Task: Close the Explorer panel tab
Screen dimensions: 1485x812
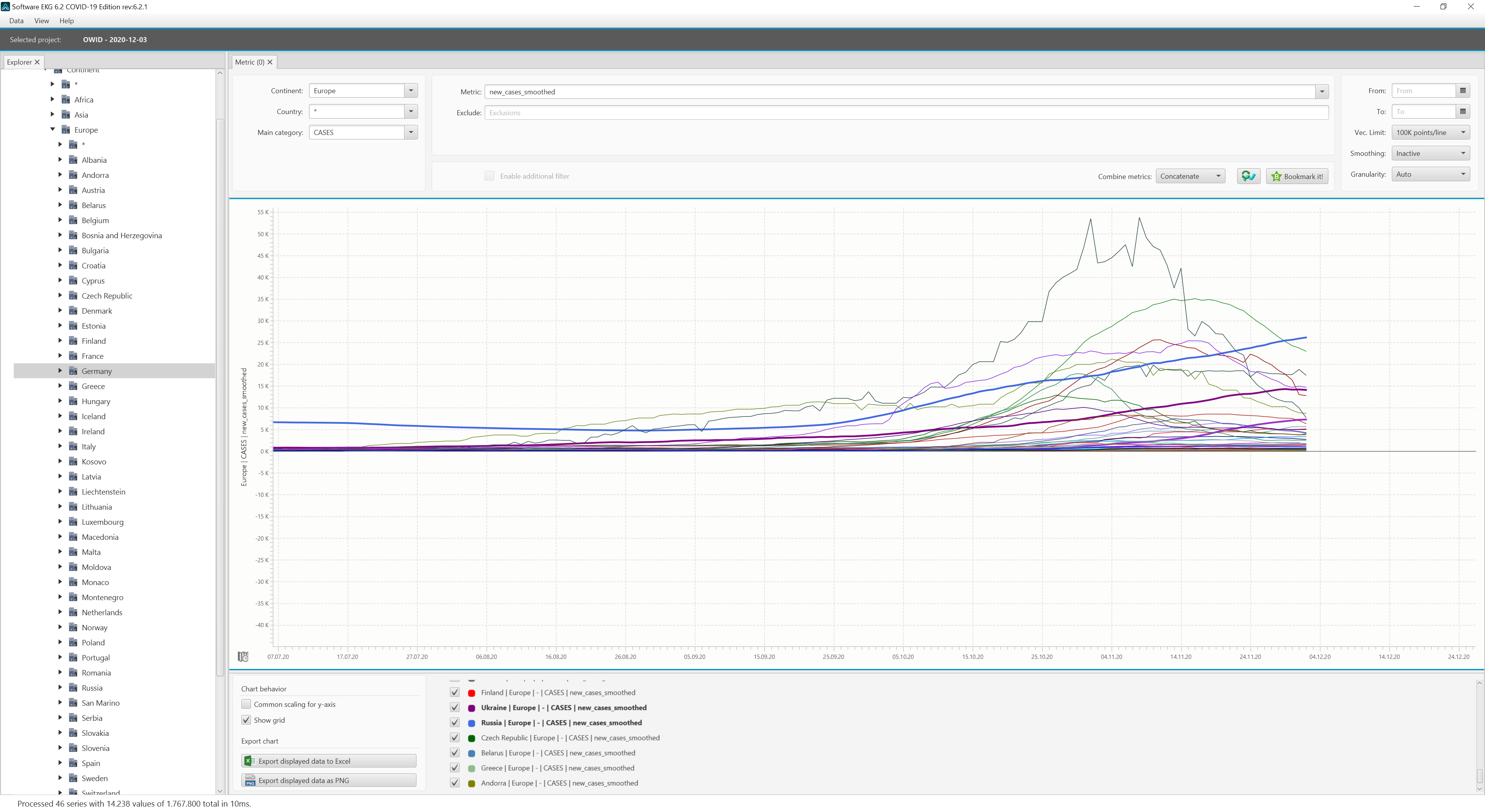Action: (x=38, y=62)
